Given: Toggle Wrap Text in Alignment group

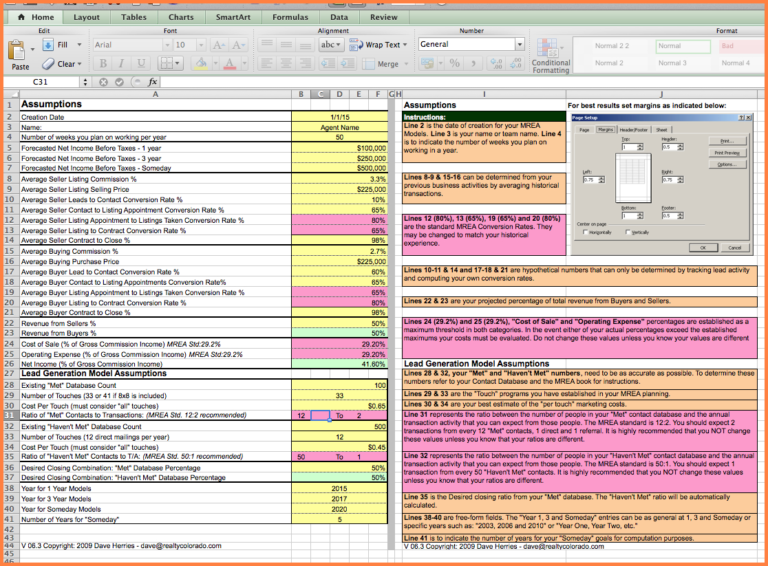Looking at the screenshot, I should 376,45.
